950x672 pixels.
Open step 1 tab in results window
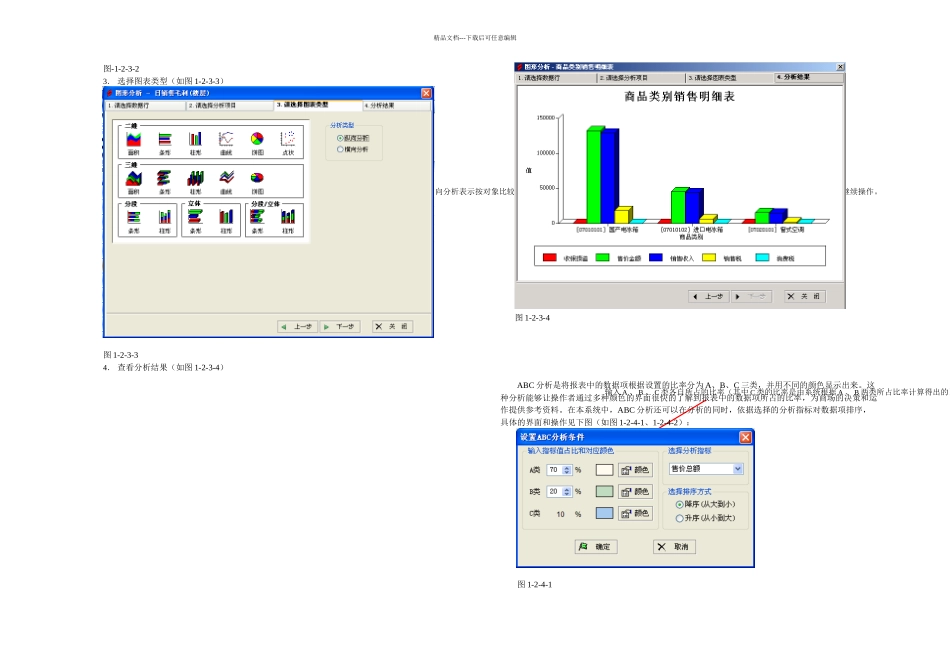pos(556,78)
